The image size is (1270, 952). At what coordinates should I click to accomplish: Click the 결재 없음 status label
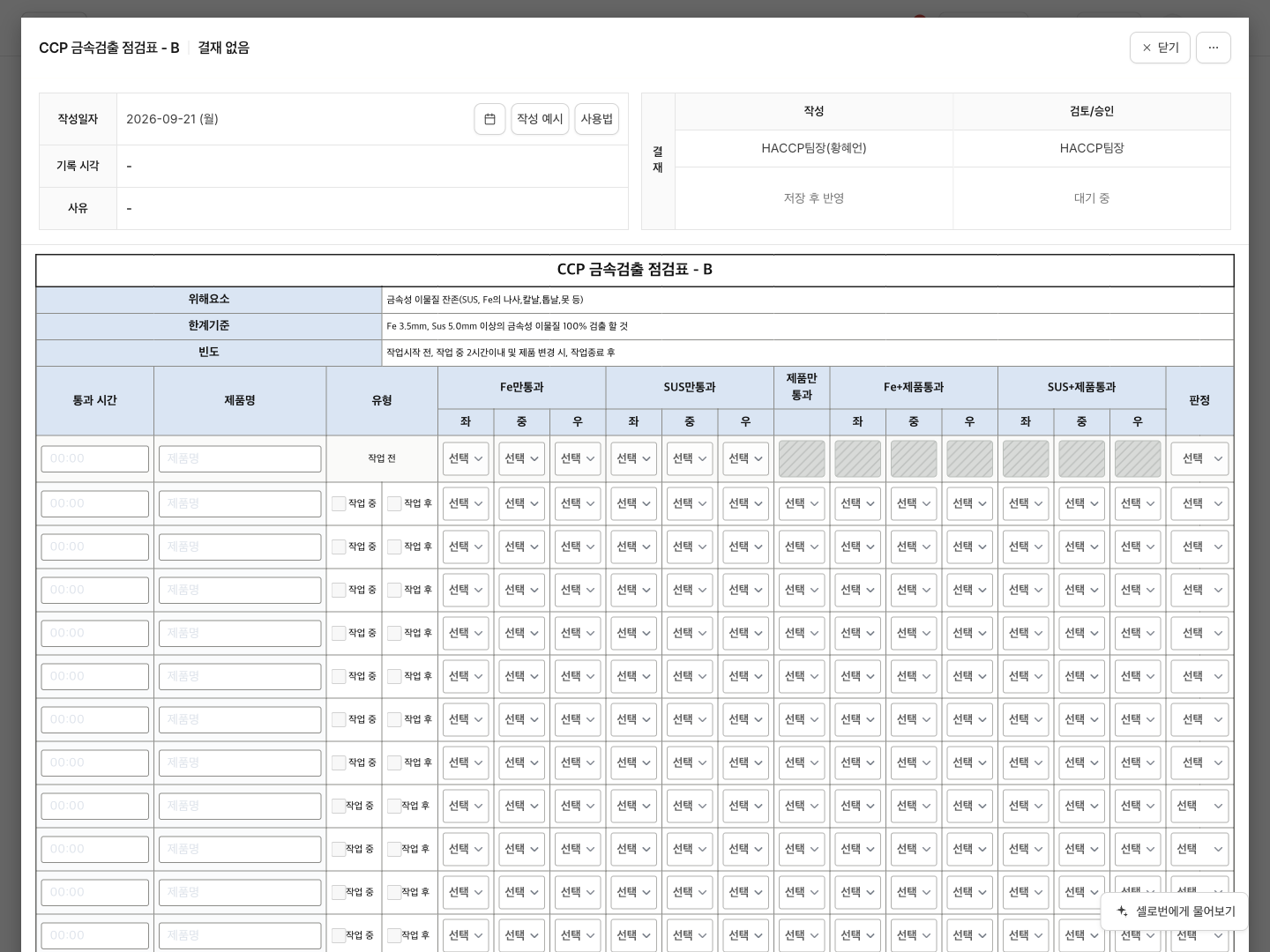click(x=223, y=48)
